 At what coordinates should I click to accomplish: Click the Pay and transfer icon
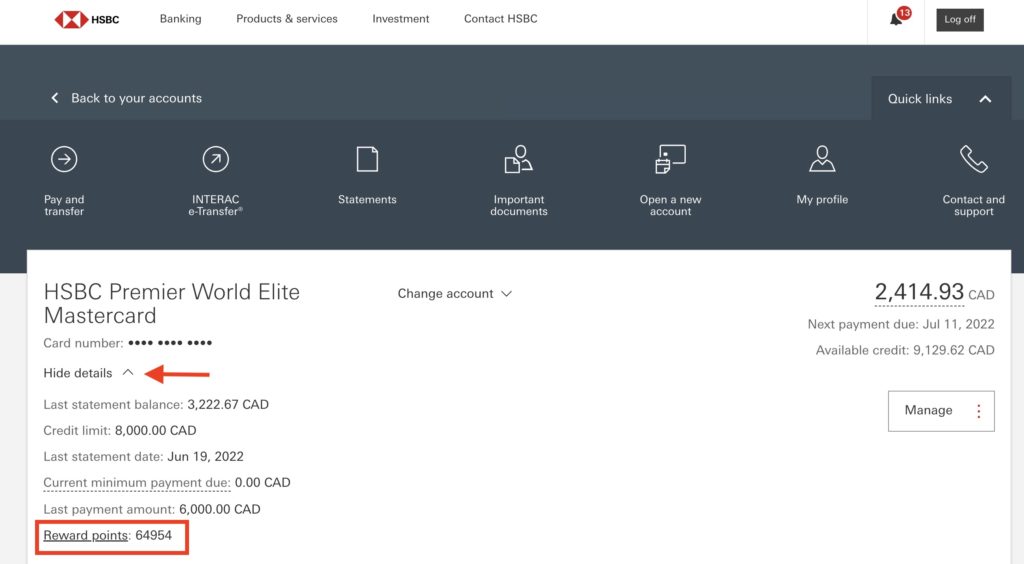tap(64, 159)
